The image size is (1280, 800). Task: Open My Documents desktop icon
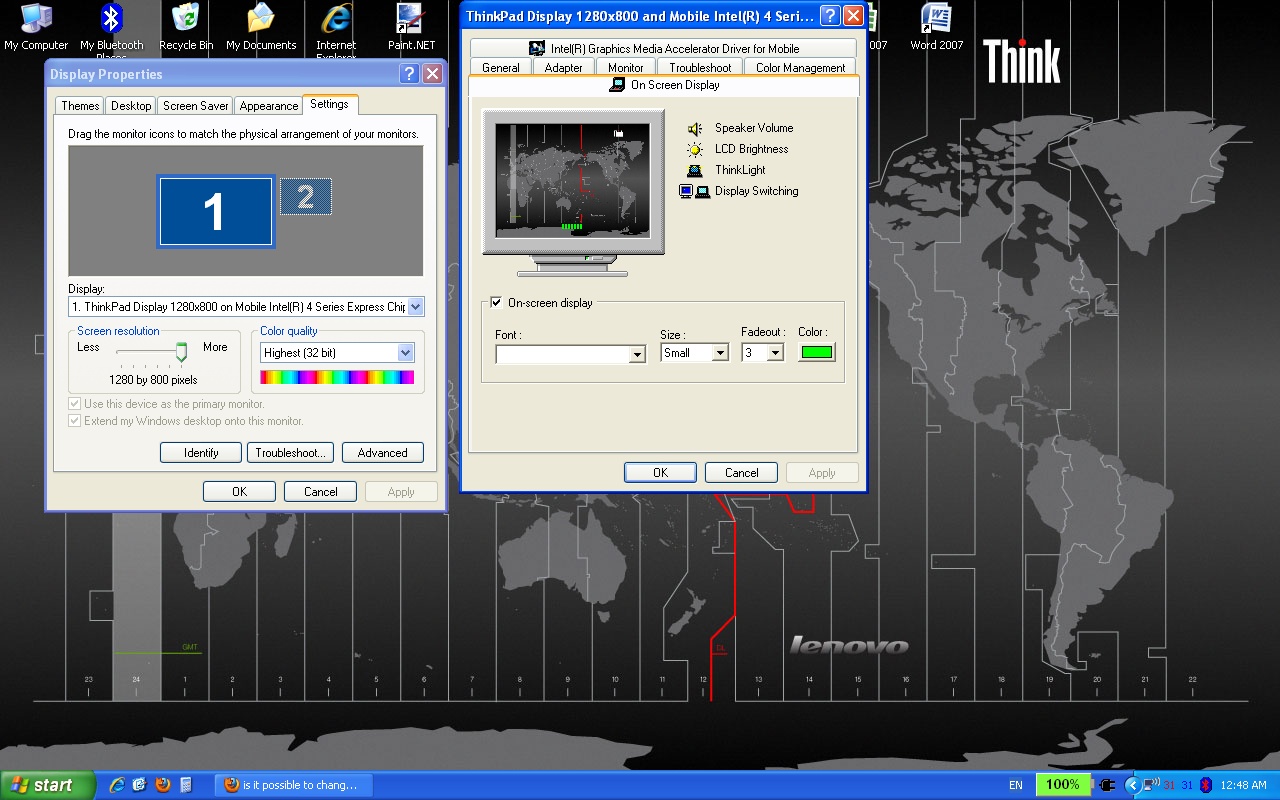click(261, 27)
